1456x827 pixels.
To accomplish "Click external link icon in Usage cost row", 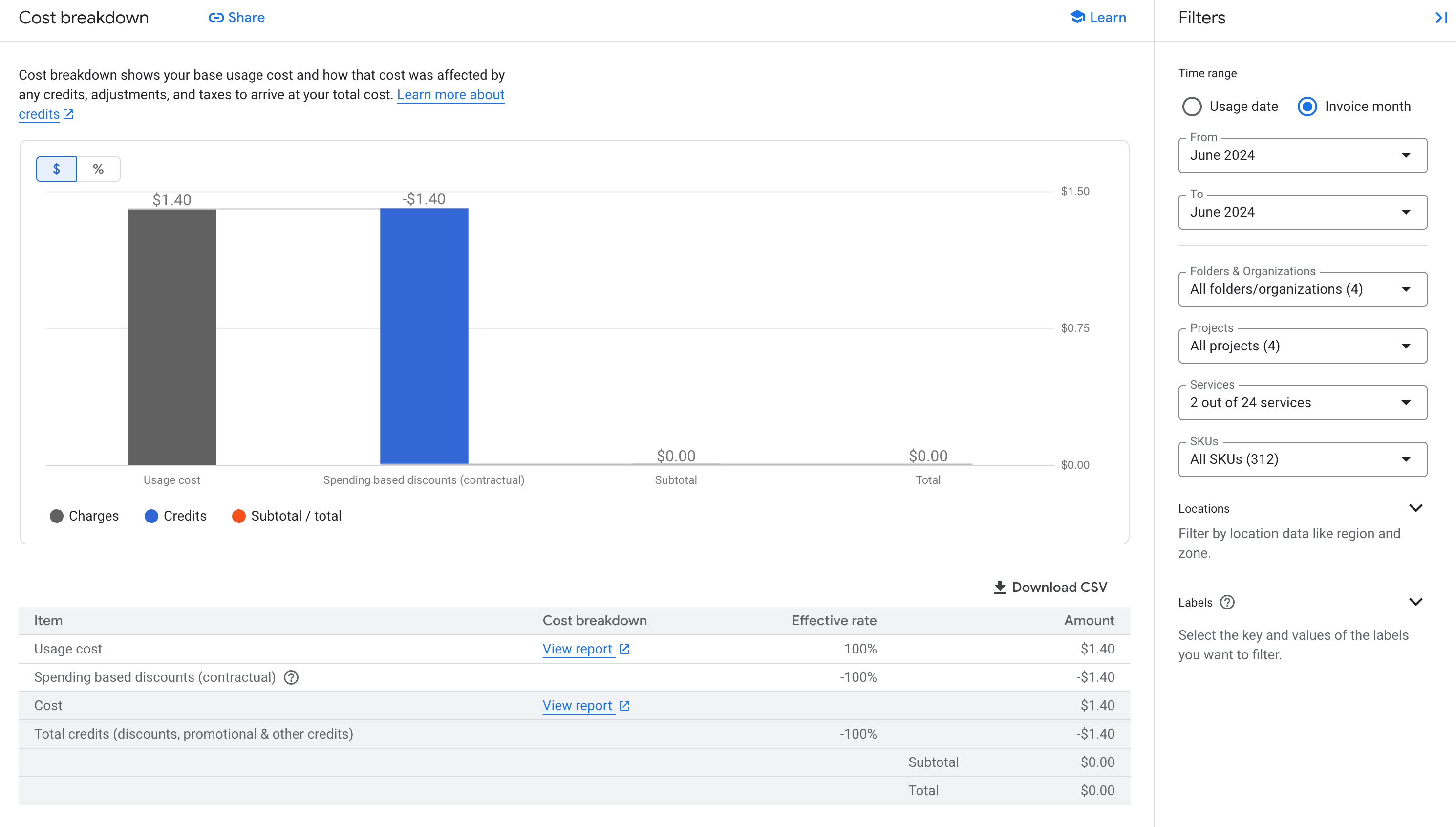I will click(624, 649).
